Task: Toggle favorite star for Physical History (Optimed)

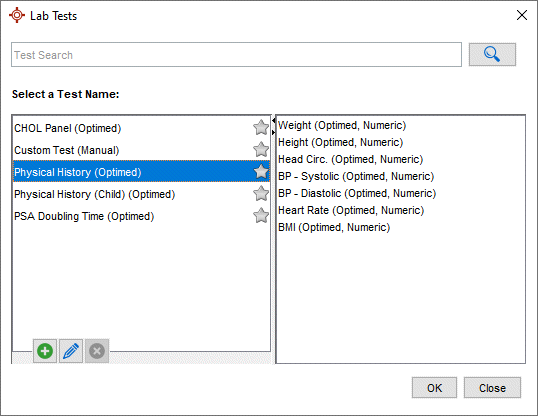Action: pyautogui.click(x=261, y=172)
